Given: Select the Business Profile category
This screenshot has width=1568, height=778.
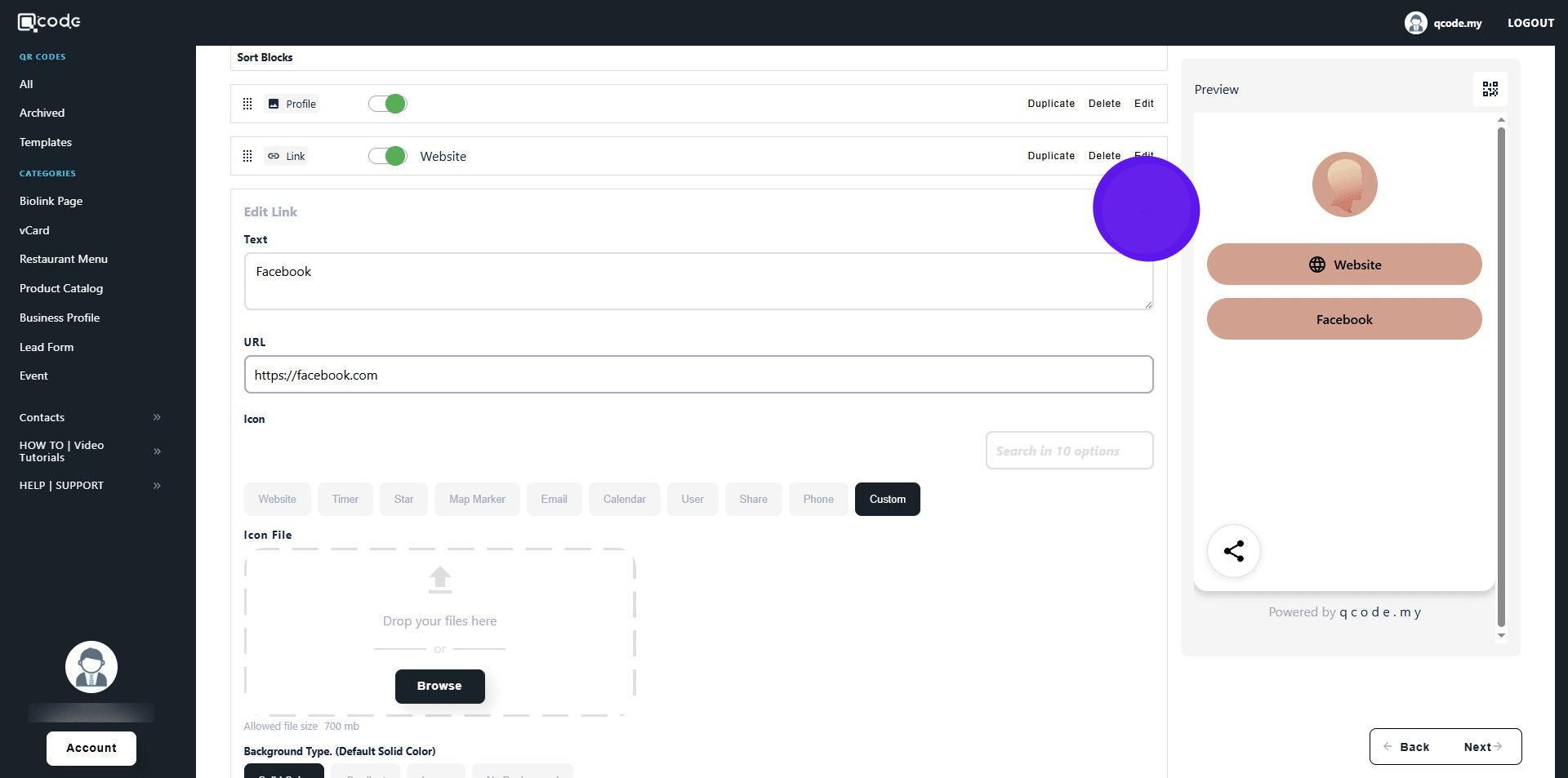Looking at the screenshot, I should (60, 318).
